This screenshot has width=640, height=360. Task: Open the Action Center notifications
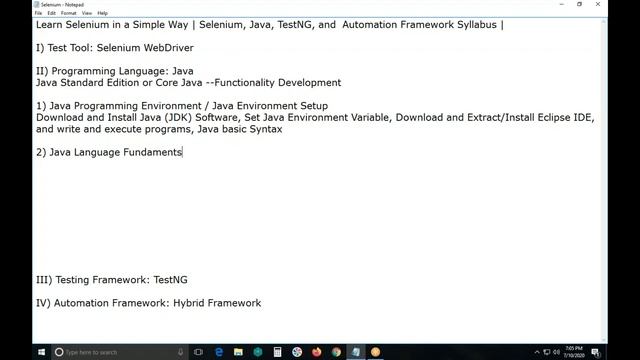[596, 352]
